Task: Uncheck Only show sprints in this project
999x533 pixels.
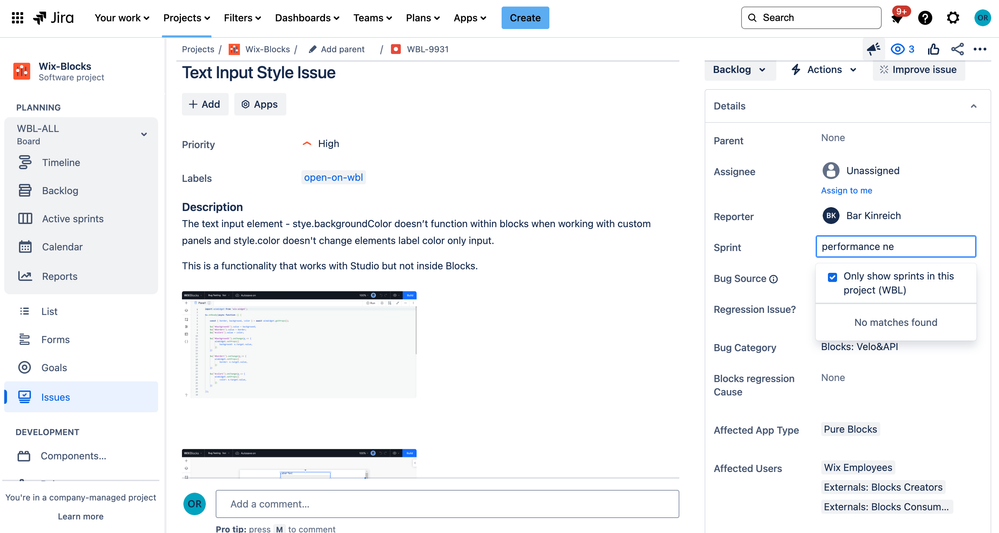Action: point(832,277)
